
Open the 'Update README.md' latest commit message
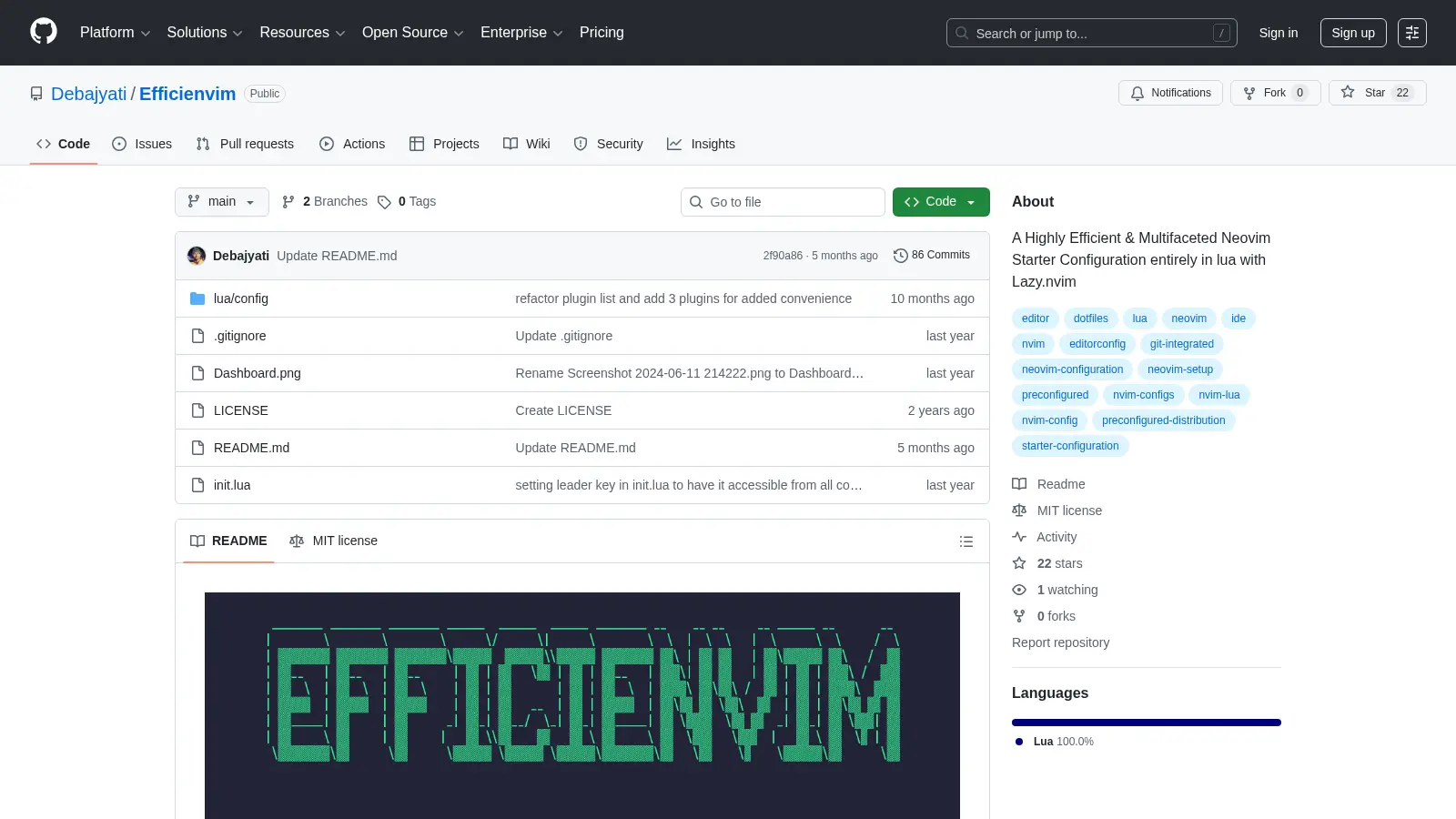coord(337,256)
